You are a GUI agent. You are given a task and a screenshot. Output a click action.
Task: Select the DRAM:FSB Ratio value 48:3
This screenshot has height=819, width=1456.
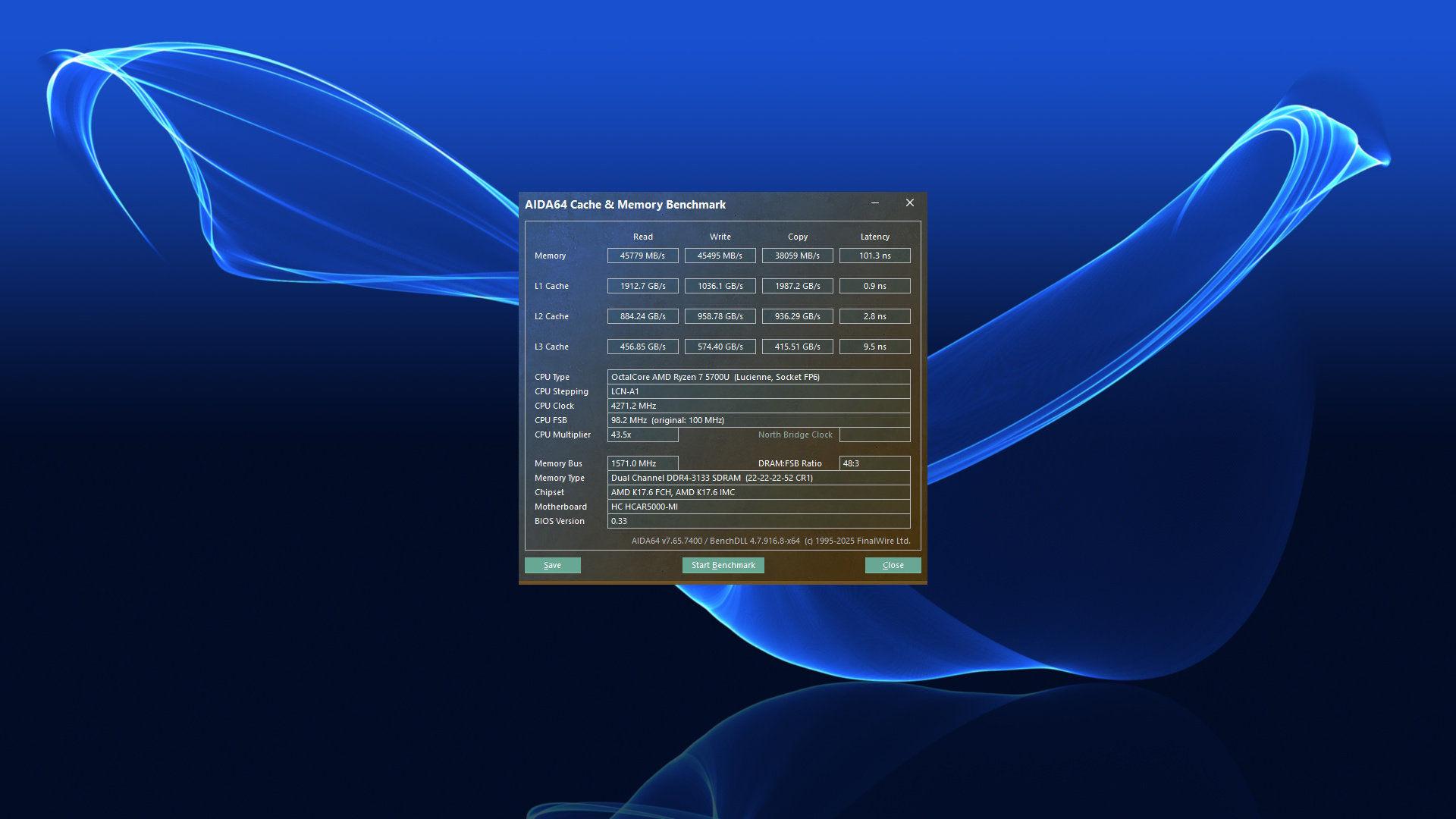click(x=874, y=463)
